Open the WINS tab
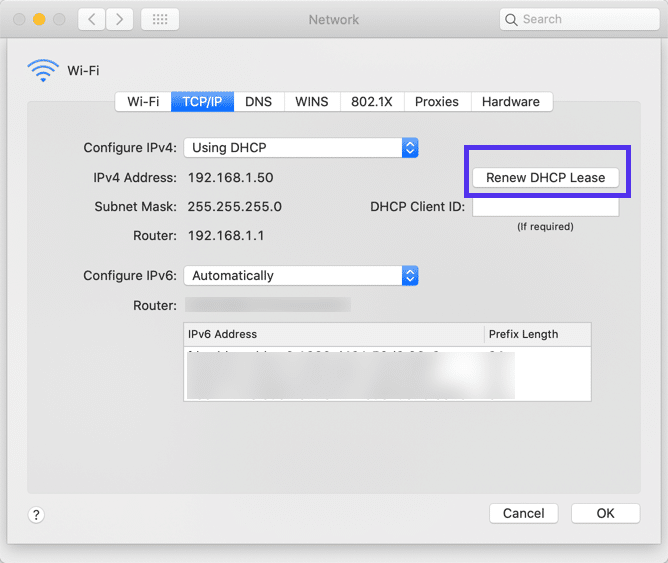The height and width of the screenshot is (563, 668). click(x=312, y=101)
